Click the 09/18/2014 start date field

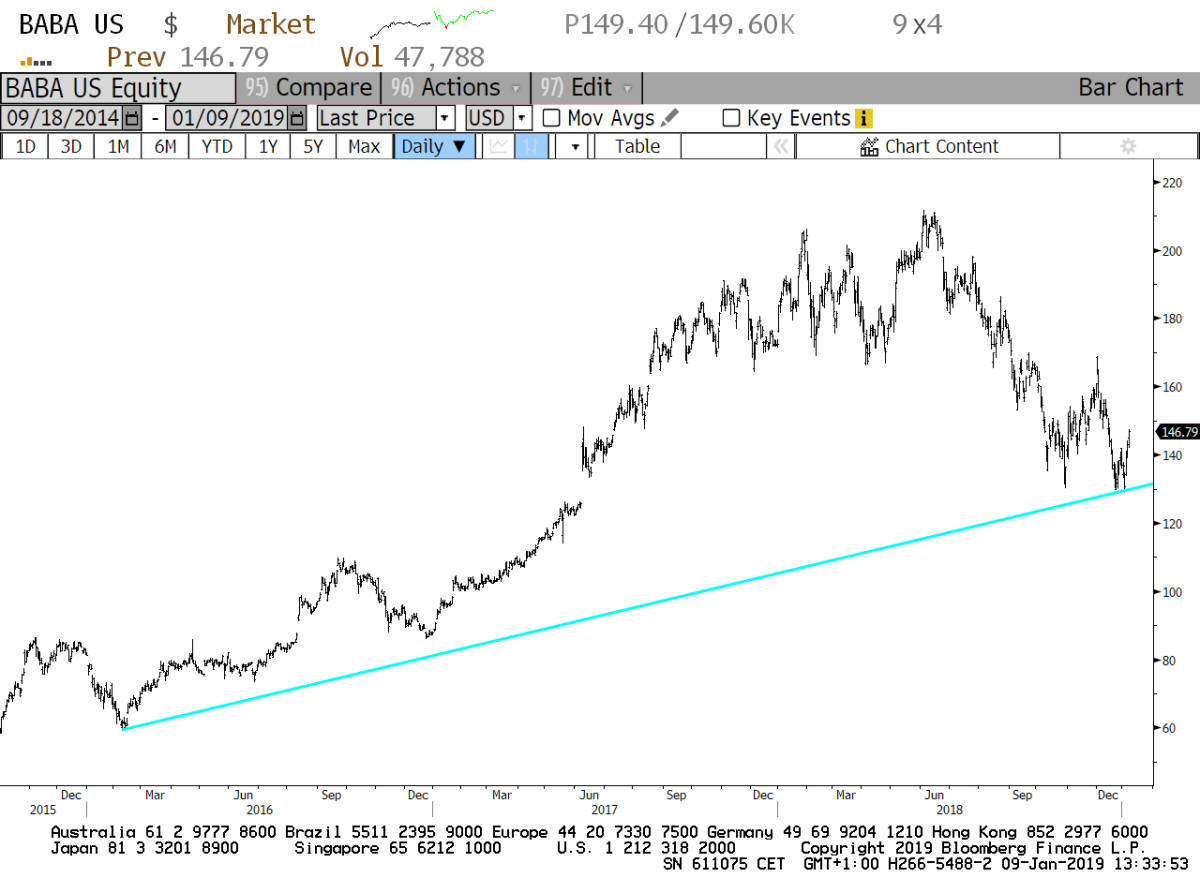tap(62, 118)
